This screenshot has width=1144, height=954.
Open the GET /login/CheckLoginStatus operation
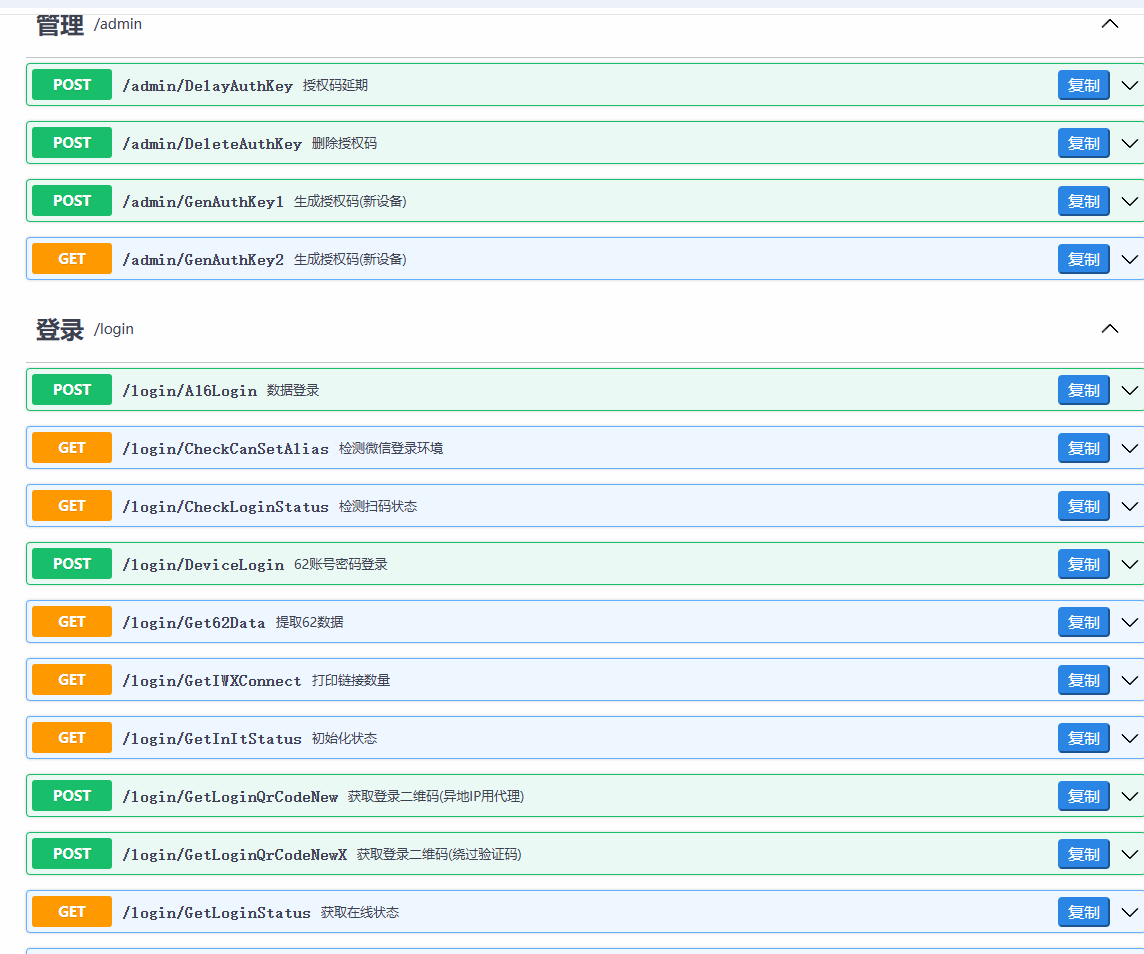[225, 507]
